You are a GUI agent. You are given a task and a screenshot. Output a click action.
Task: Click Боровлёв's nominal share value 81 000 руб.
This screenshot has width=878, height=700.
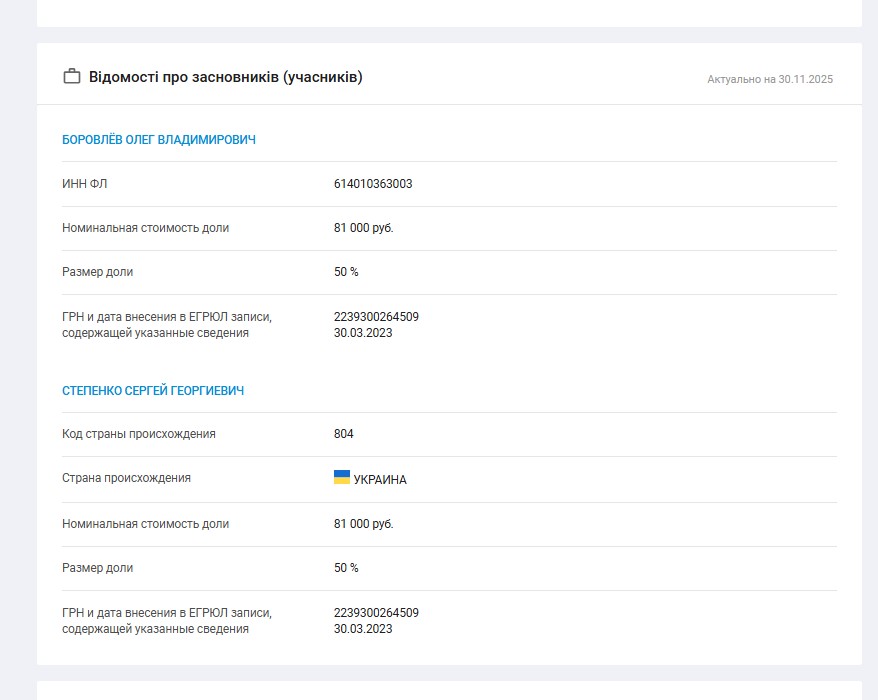coord(364,228)
